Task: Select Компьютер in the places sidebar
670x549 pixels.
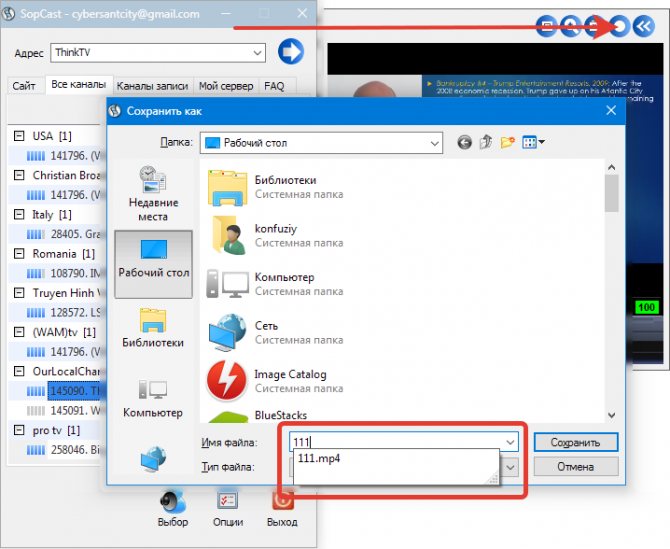Action: pyautogui.click(x=153, y=398)
